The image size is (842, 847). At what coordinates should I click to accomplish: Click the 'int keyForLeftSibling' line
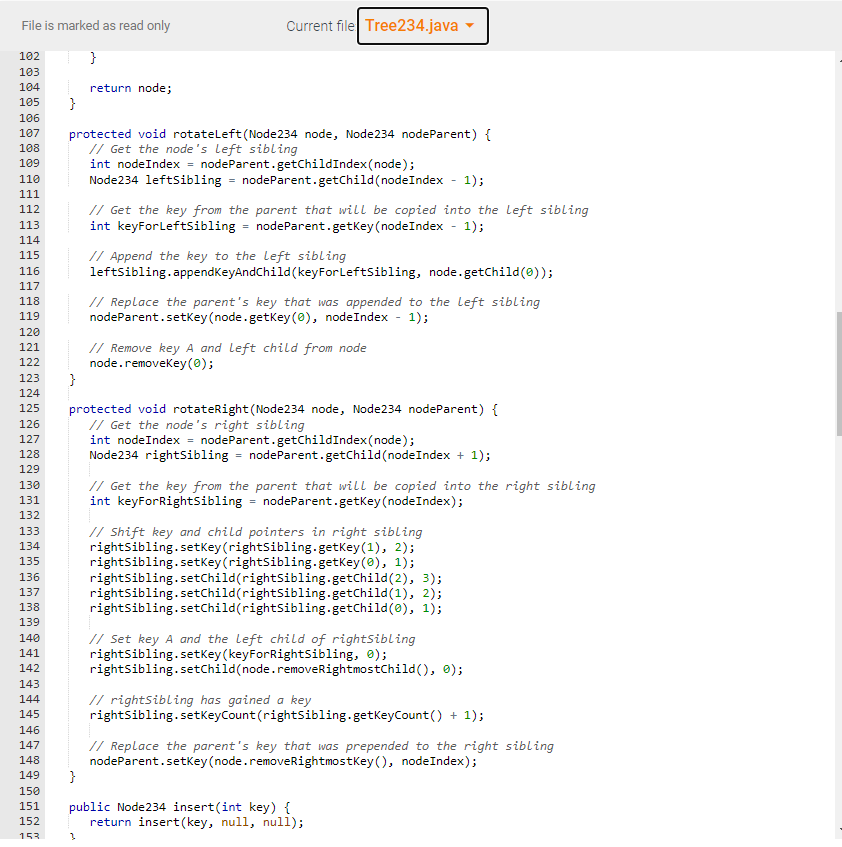tap(286, 226)
